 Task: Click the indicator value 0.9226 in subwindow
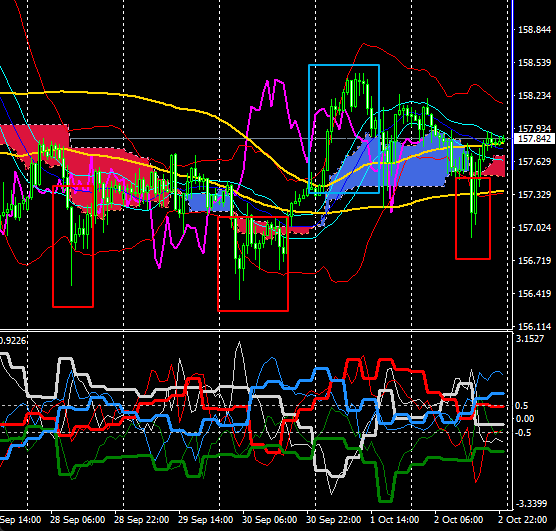tap(13, 341)
